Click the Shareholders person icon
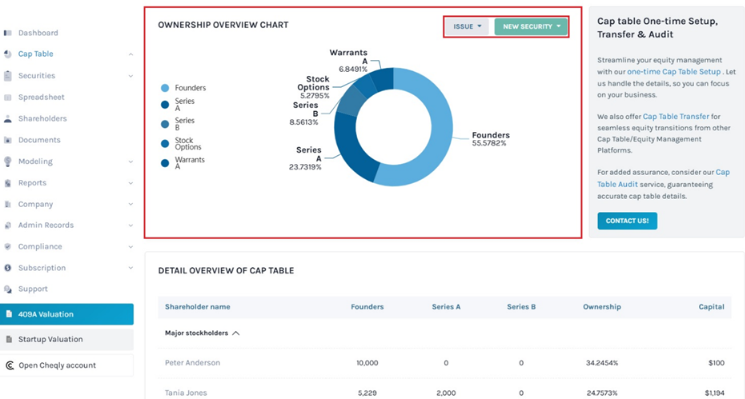Screen dimensions: 745x399 pyautogui.click(x=8, y=119)
